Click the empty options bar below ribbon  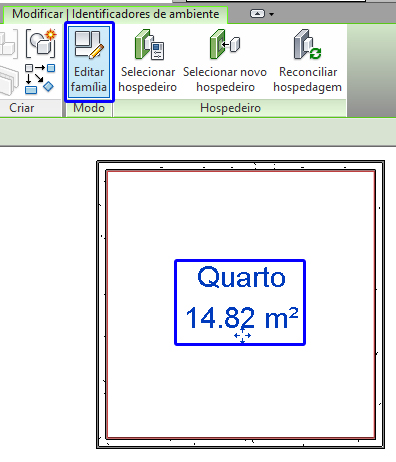point(198,132)
